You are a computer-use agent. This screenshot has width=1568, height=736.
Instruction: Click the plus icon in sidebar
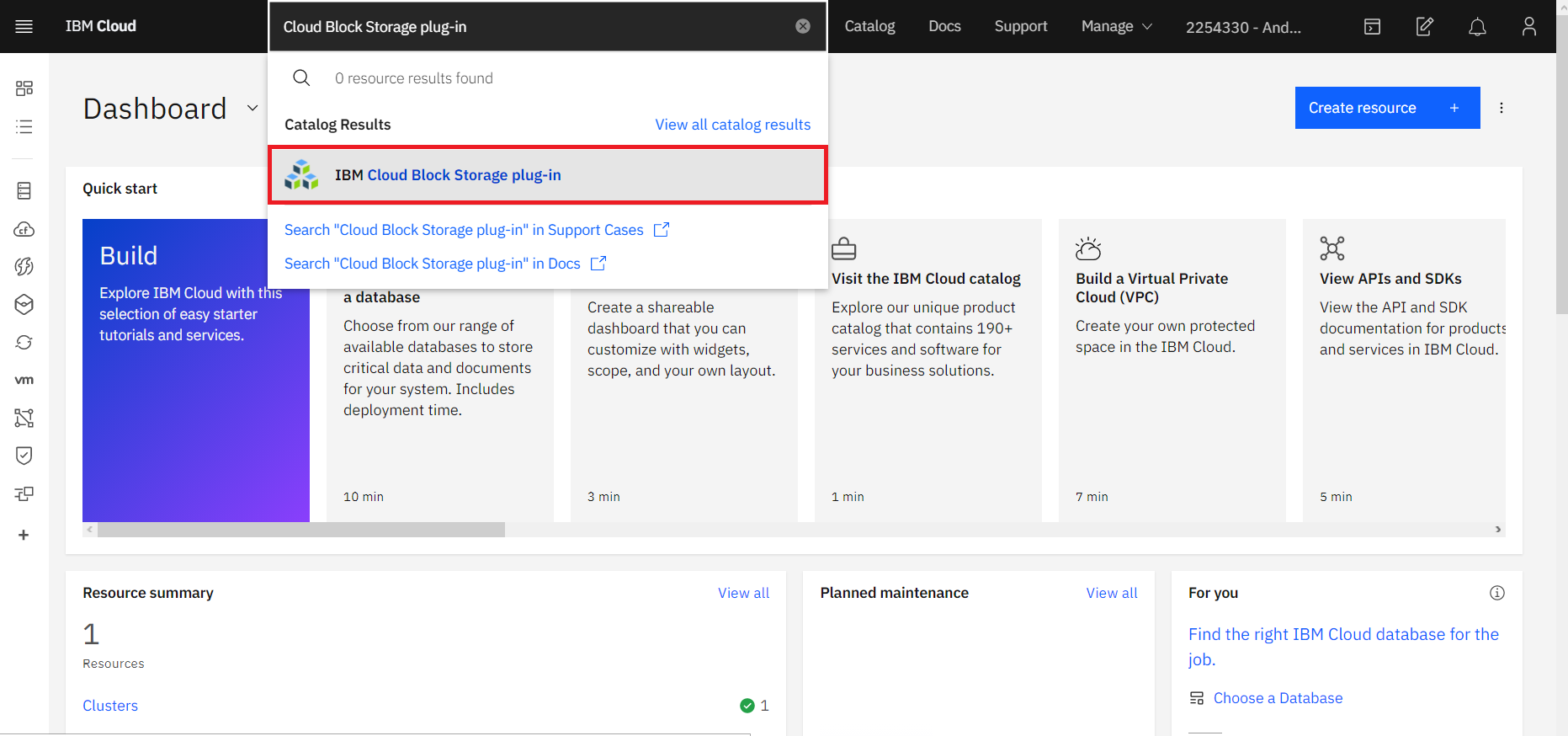click(x=24, y=535)
